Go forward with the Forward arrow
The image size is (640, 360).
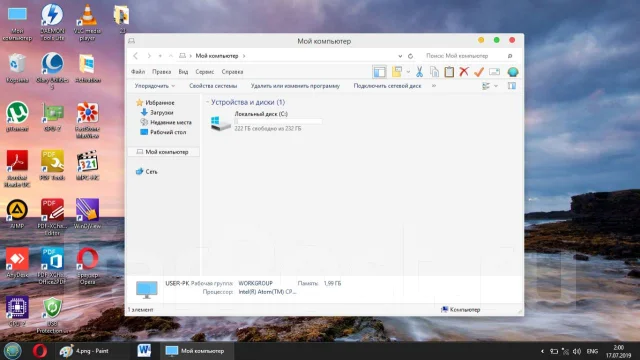click(149, 56)
